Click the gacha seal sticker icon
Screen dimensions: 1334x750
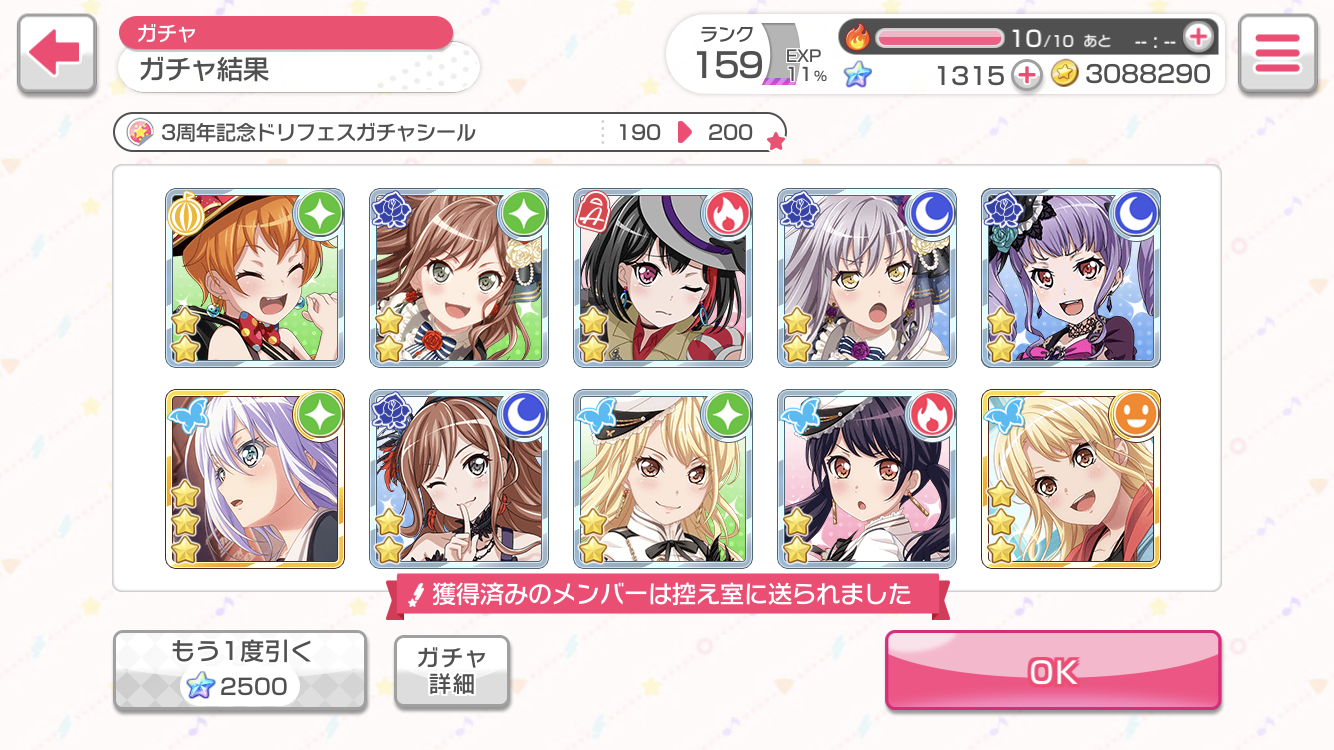(x=141, y=132)
